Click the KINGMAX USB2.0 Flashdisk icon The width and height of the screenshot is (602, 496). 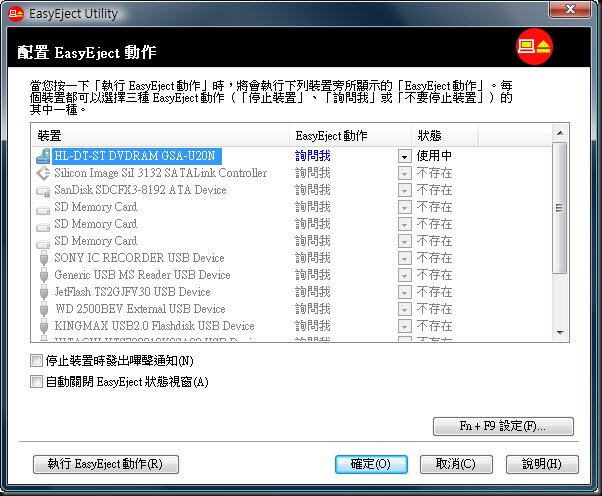[44, 326]
